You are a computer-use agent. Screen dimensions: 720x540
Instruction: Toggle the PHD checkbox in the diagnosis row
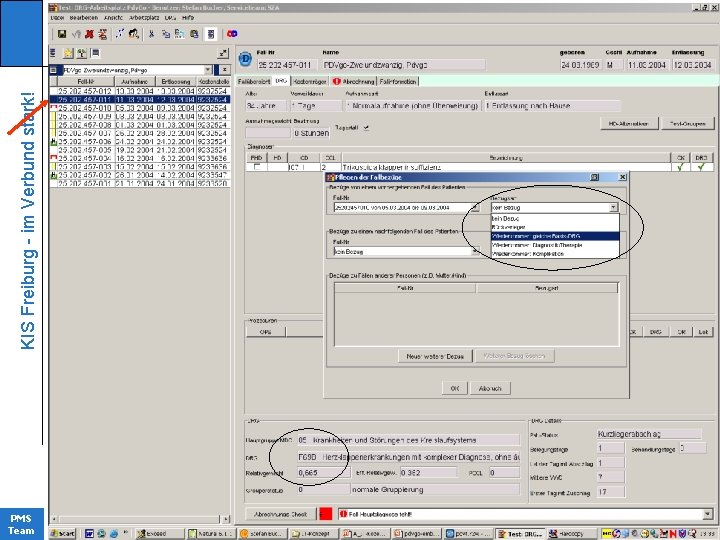pyautogui.click(x=257, y=167)
